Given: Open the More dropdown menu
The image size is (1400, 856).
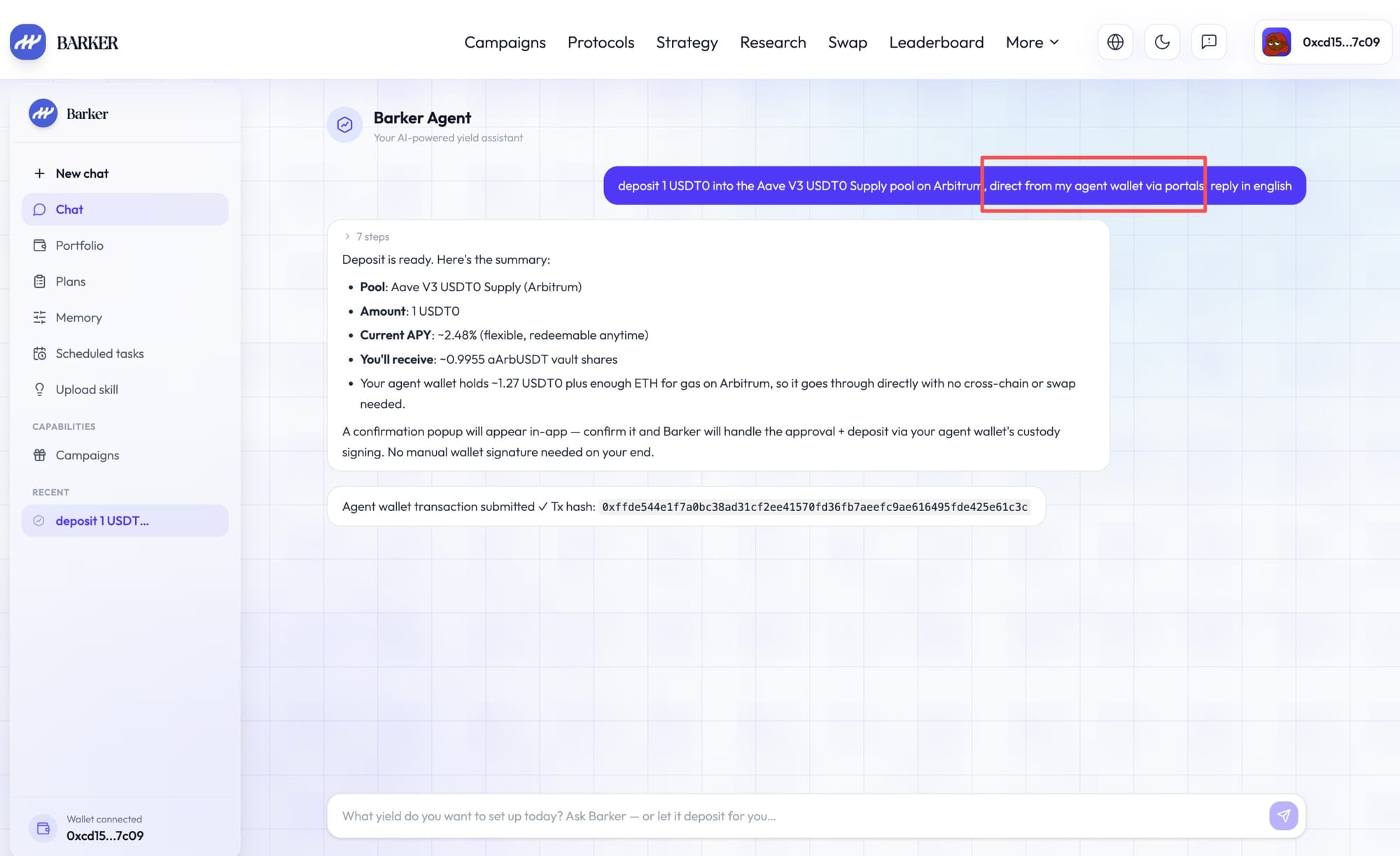Looking at the screenshot, I should click(1032, 42).
